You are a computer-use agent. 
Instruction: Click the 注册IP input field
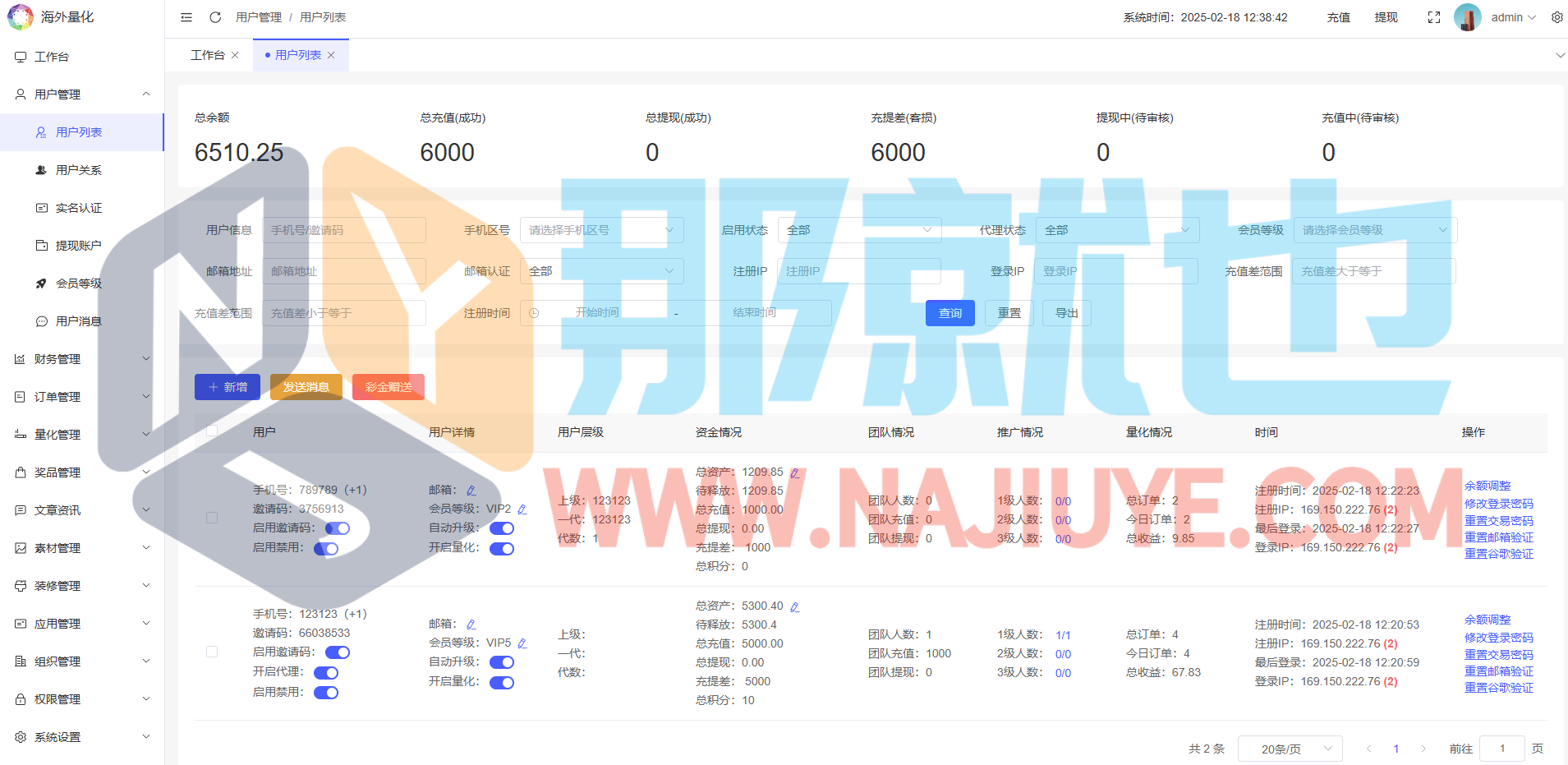click(858, 271)
